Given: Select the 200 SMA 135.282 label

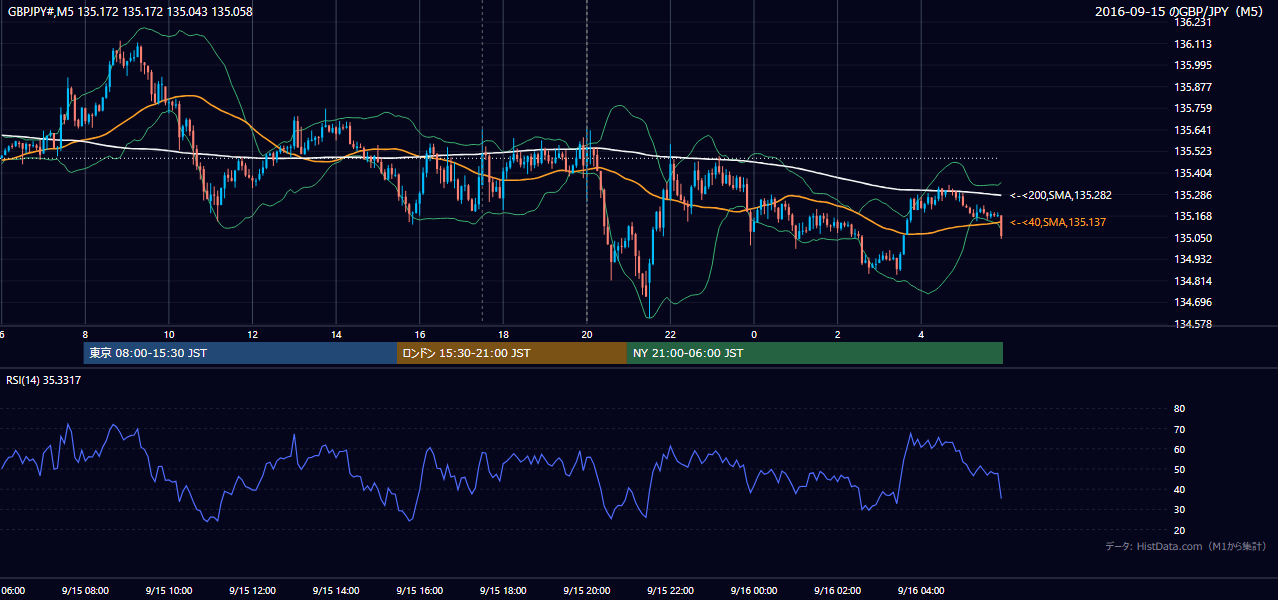Looking at the screenshot, I should coord(1060,195).
